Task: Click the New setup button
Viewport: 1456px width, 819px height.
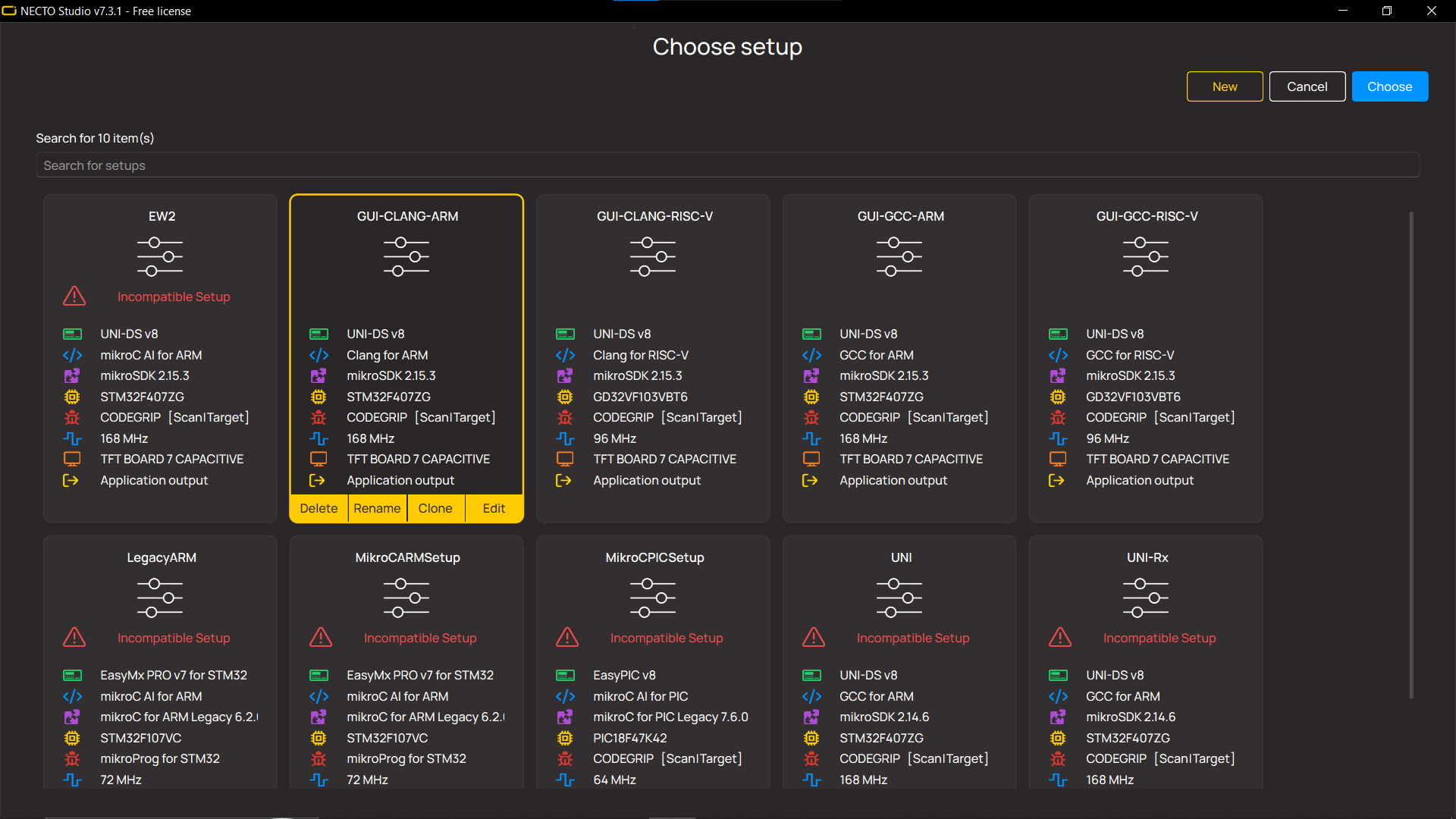Action: coord(1225,86)
